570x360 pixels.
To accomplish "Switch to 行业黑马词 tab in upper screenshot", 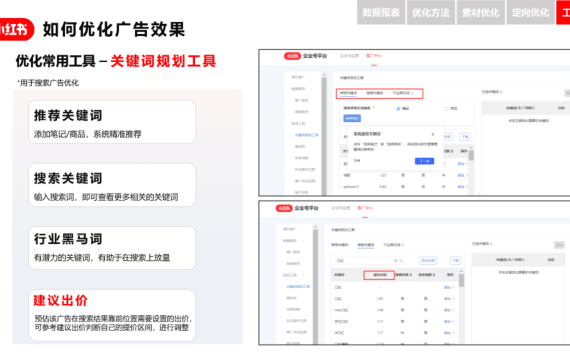I will click(401, 93).
